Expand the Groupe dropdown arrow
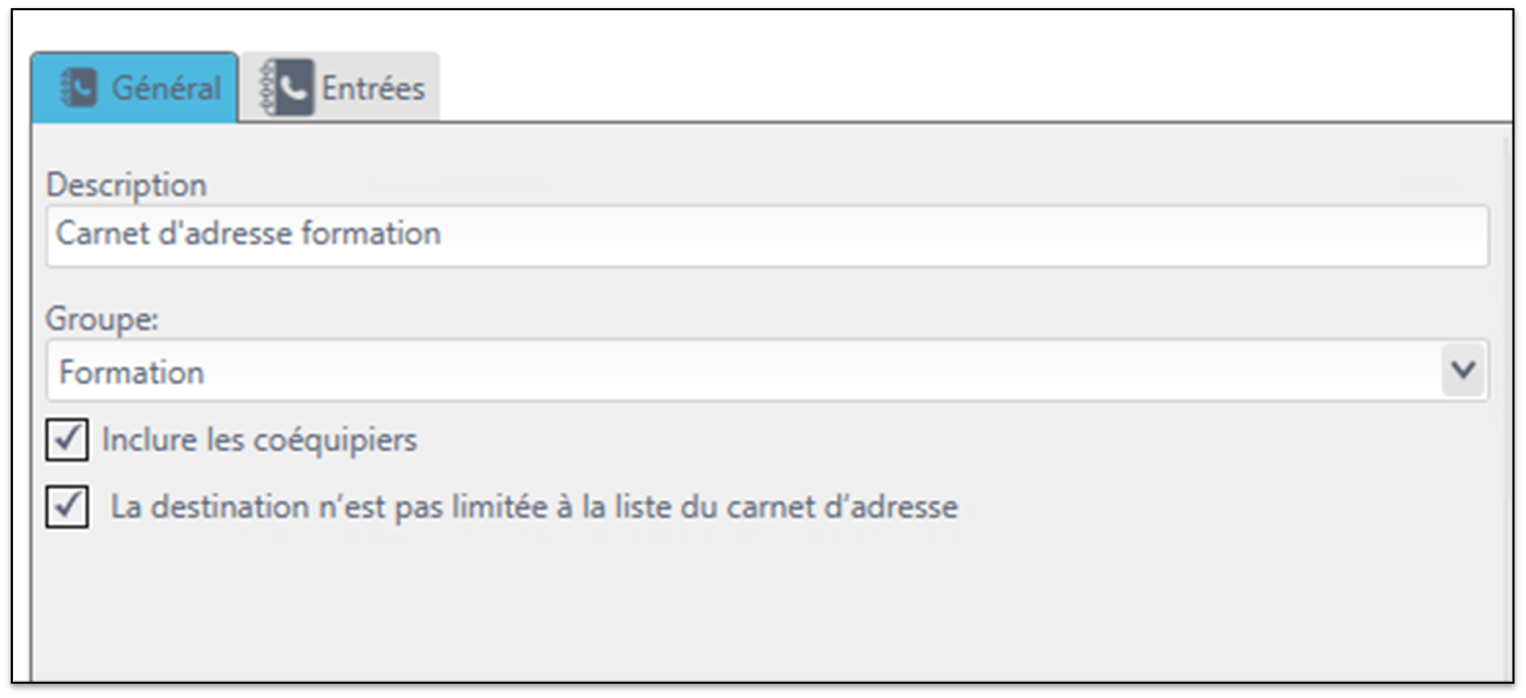The width and height of the screenshot is (1526, 698). [x=1463, y=371]
